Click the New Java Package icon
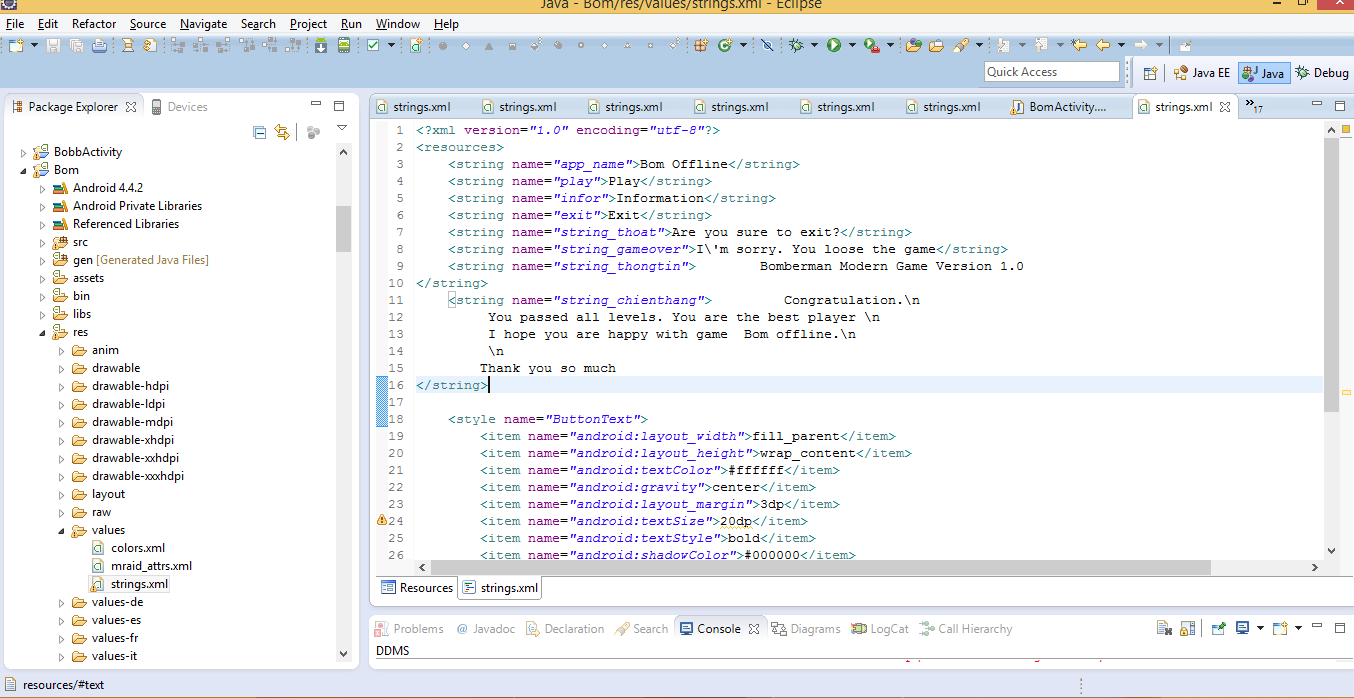Screen dimensions: 1354x698 point(701,45)
